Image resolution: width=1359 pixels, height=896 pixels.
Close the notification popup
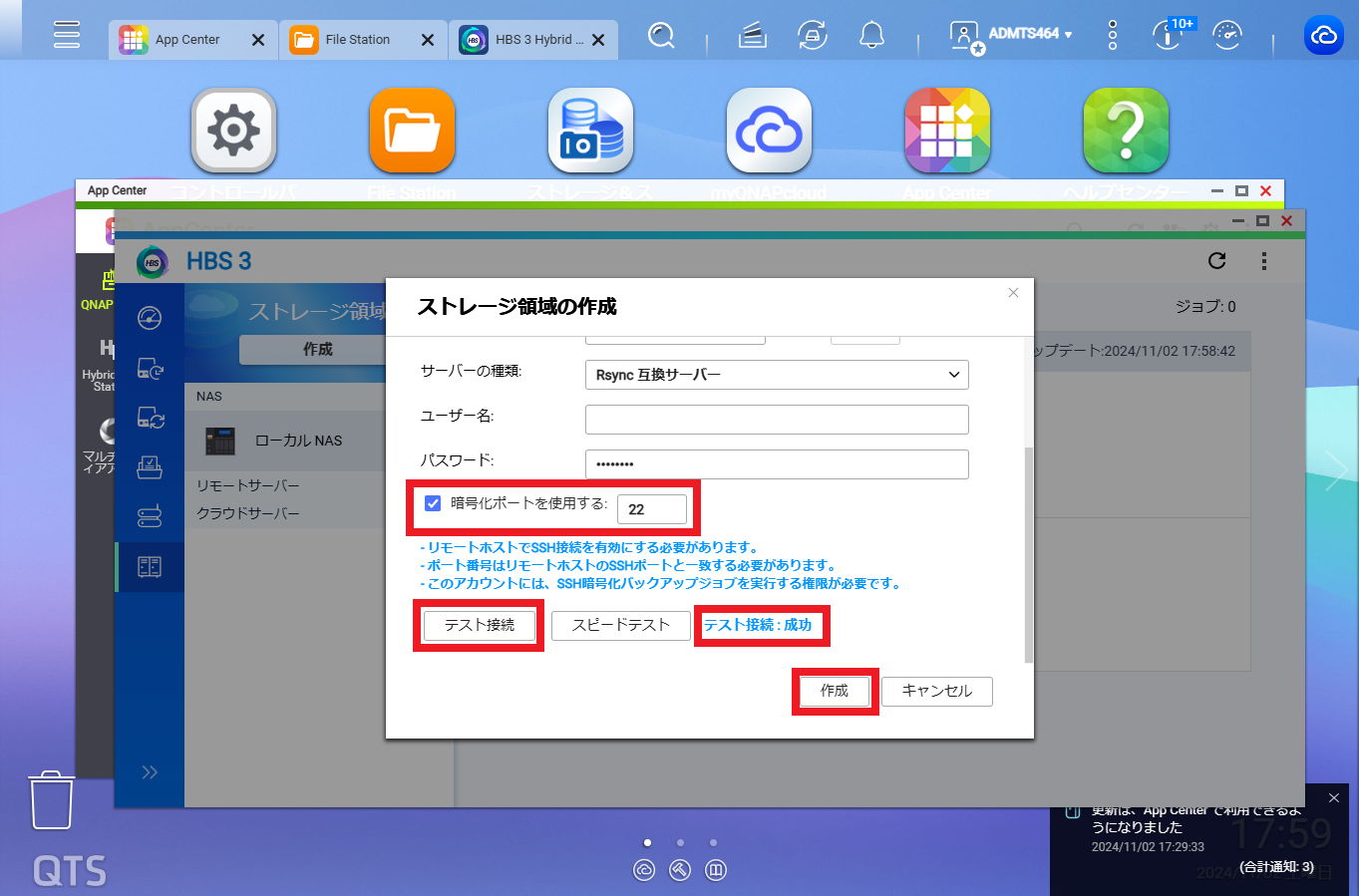[1334, 798]
